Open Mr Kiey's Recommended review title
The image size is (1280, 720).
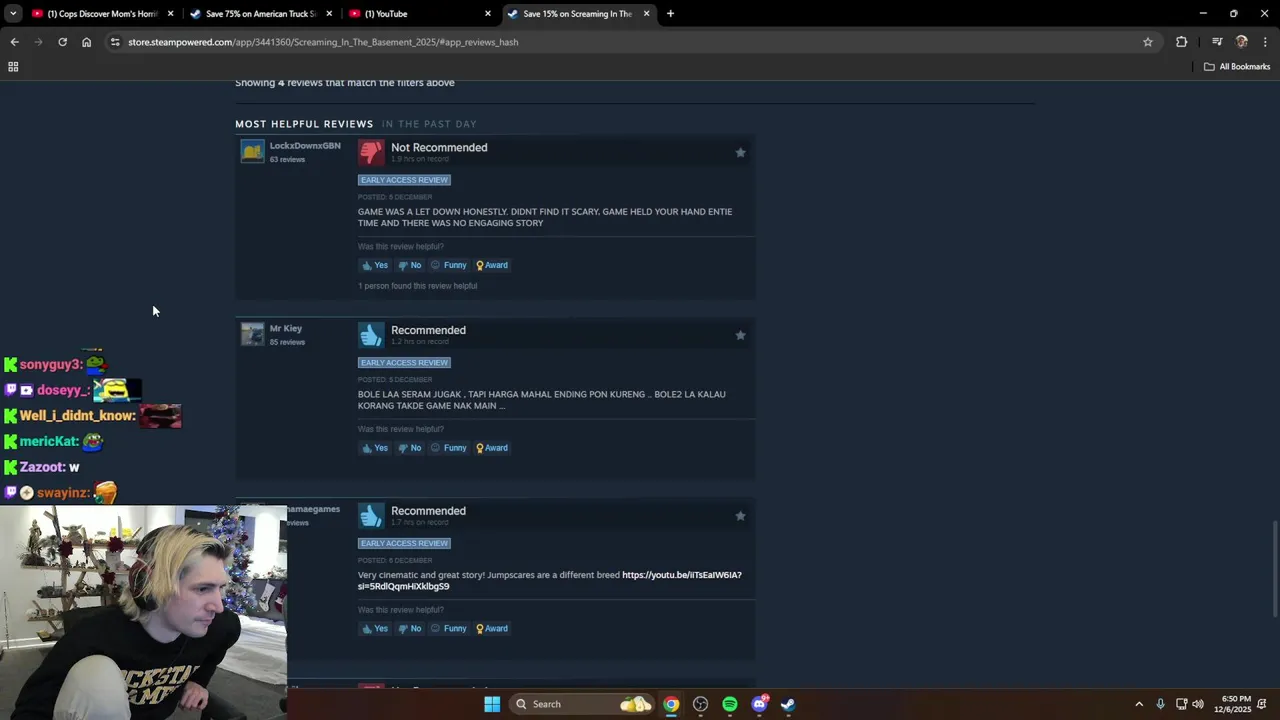click(428, 330)
